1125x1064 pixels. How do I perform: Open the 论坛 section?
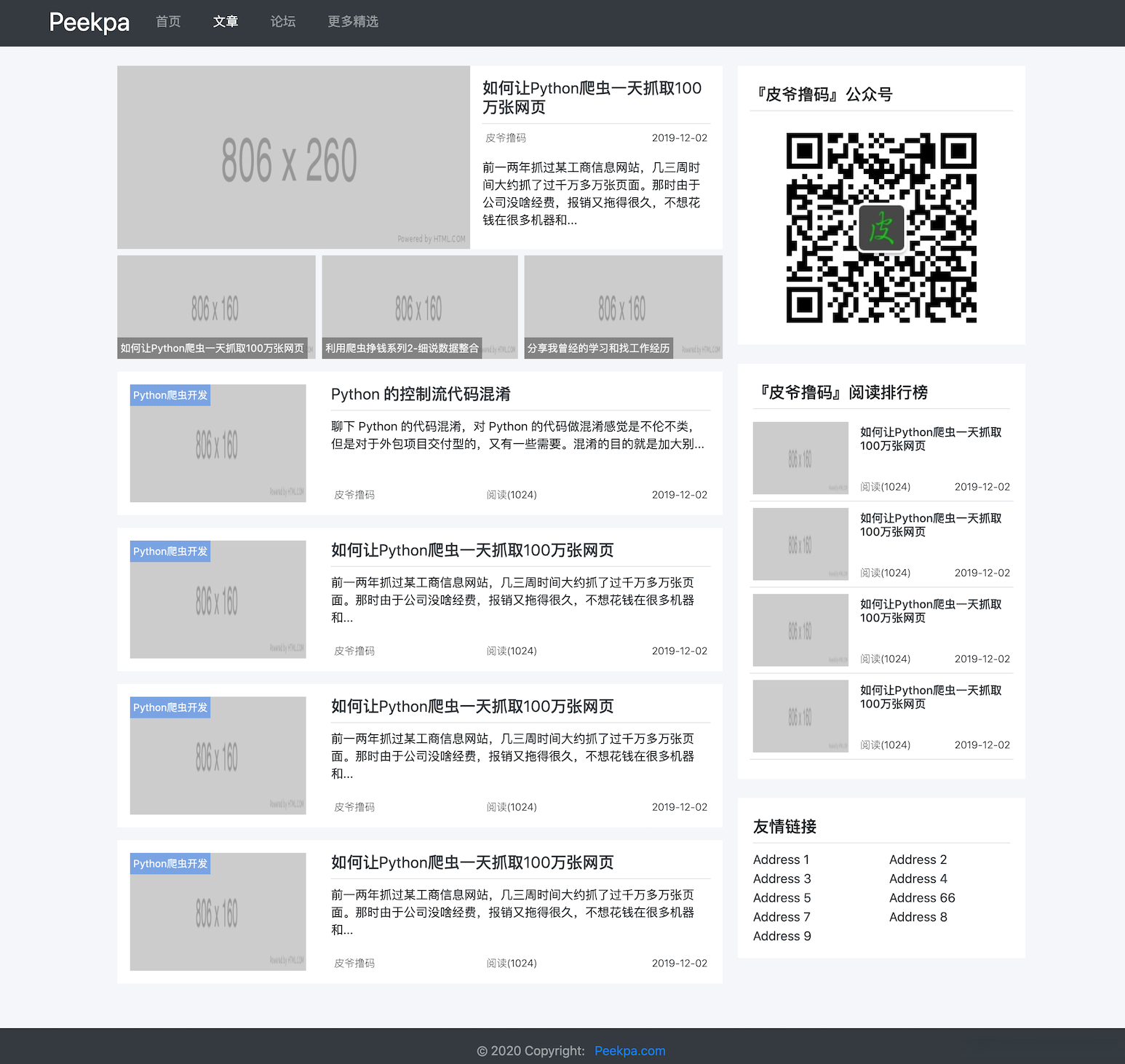282,22
